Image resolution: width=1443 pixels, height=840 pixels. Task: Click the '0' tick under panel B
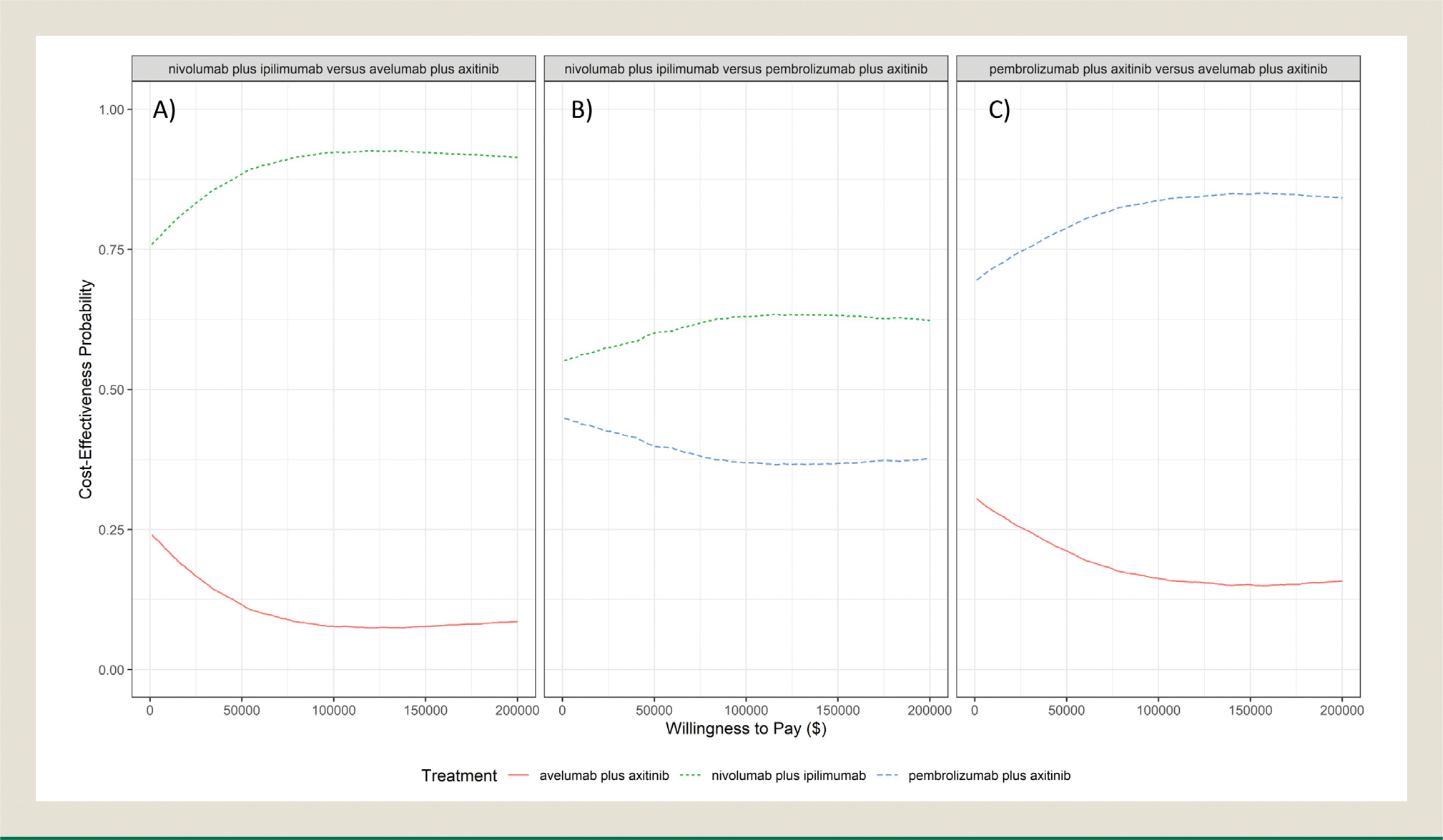[x=563, y=711]
